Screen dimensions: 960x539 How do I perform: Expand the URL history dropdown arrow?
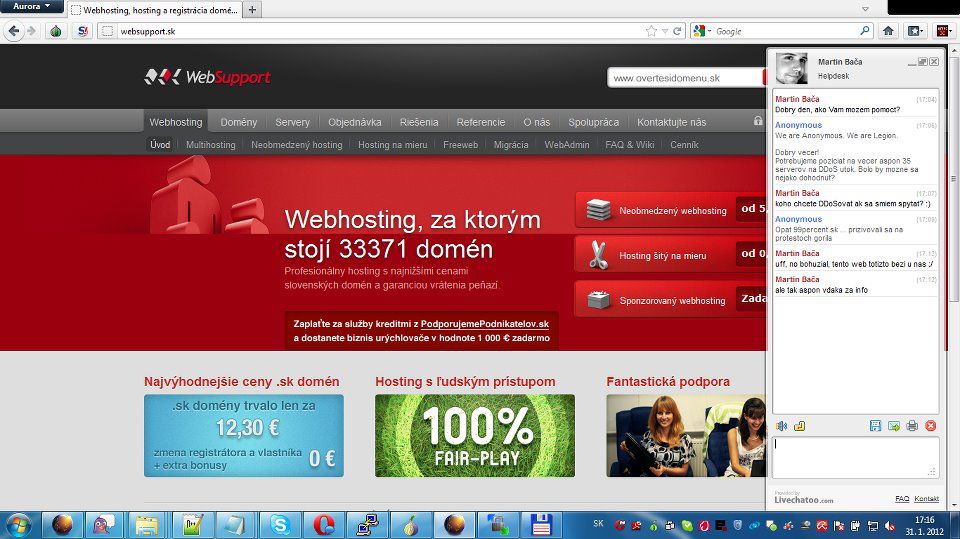(x=665, y=31)
